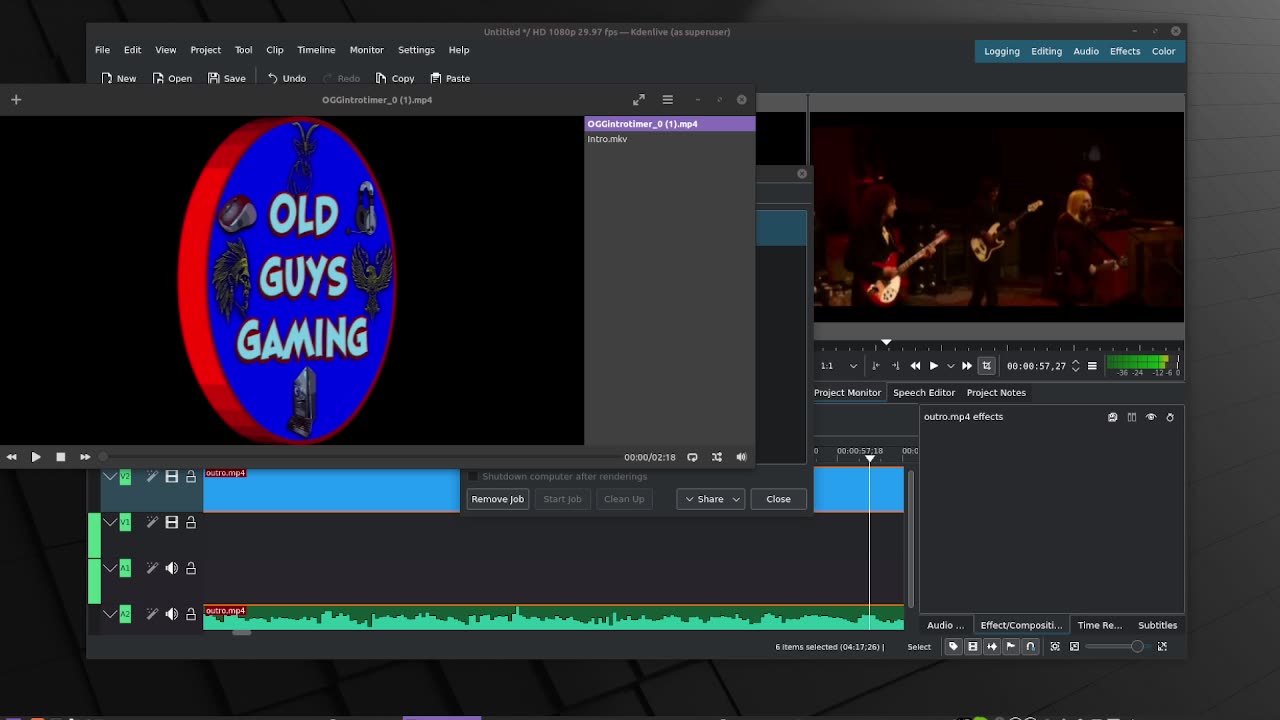Viewport: 1280px width, 720px height.
Task: Mute the media player volume
Action: coord(741,457)
